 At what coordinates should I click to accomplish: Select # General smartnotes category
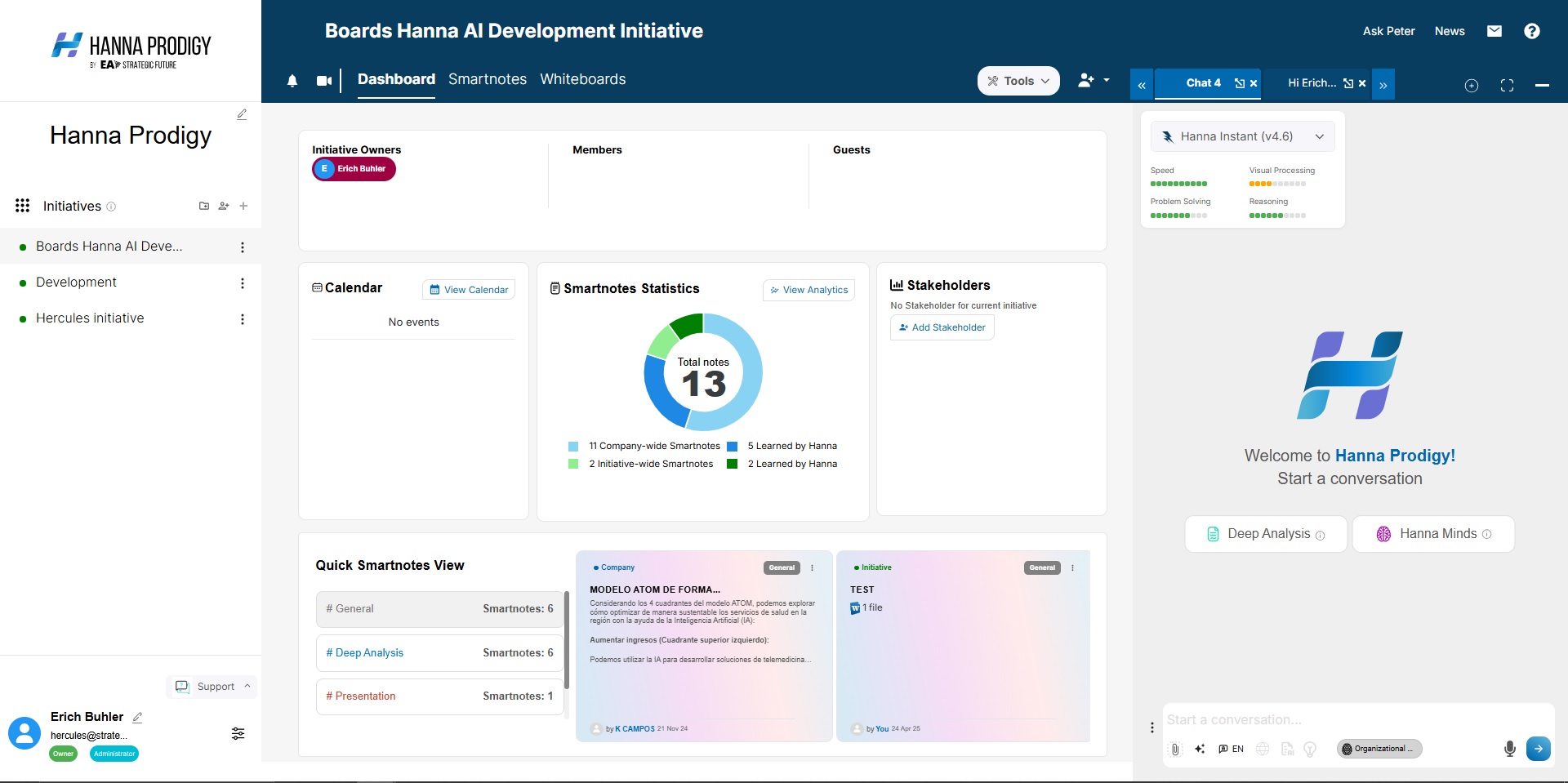[x=439, y=609]
